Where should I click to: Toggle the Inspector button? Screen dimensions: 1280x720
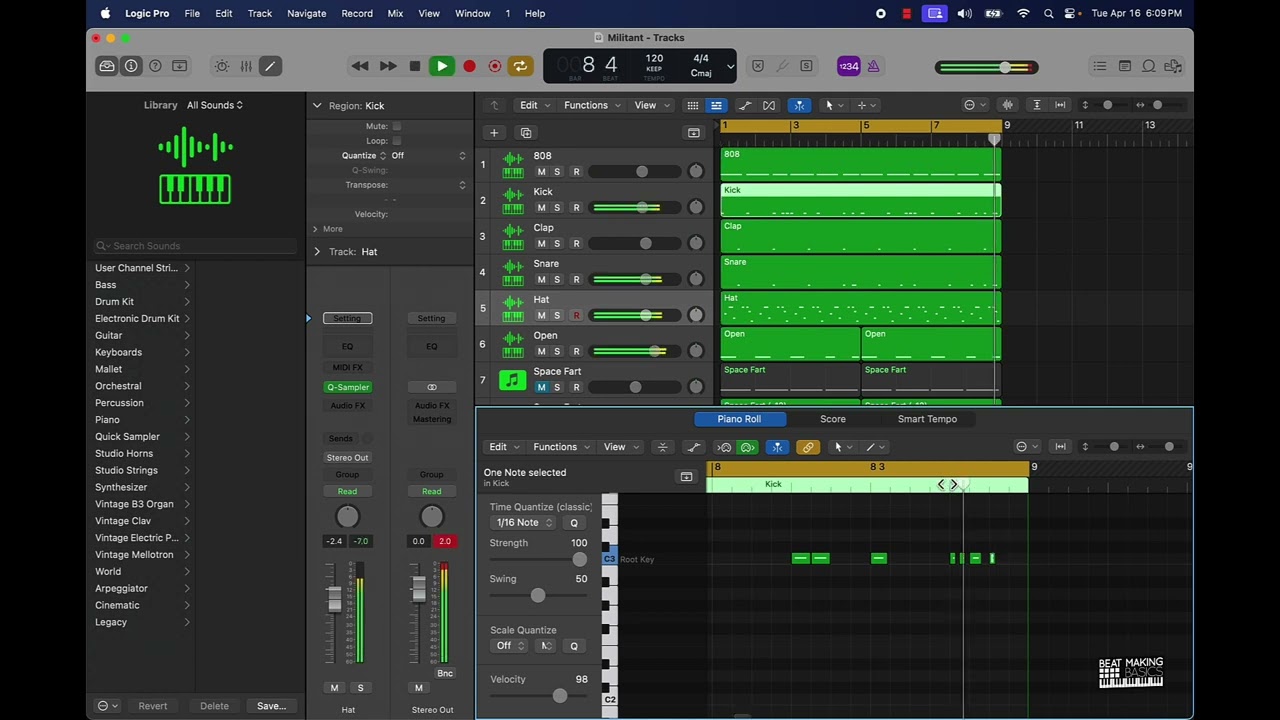pos(131,66)
